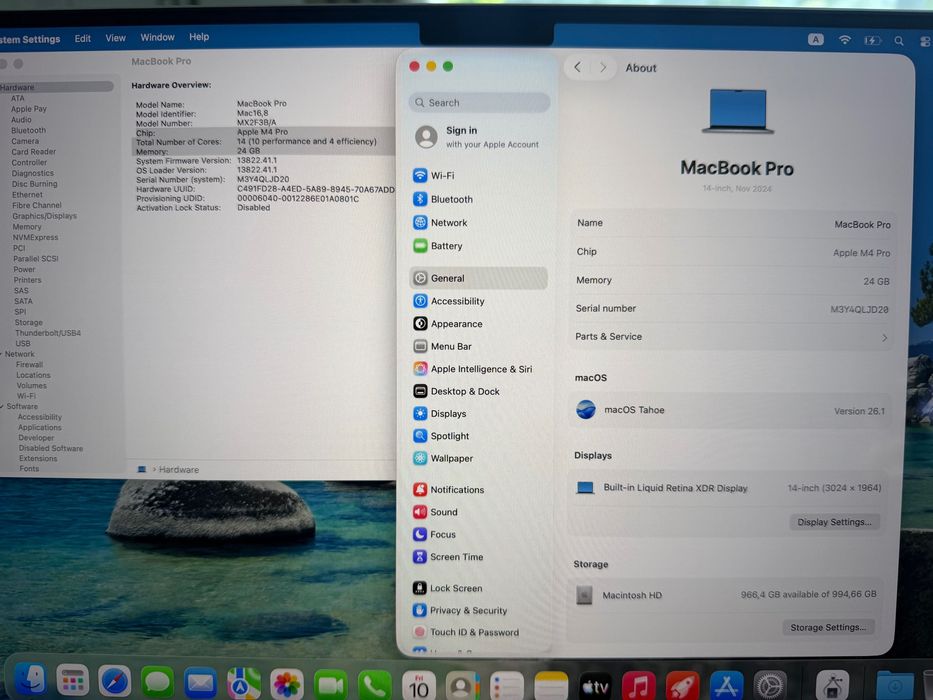This screenshot has width=933, height=700.
Task: Open the View menu
Action: pos(115,38)
